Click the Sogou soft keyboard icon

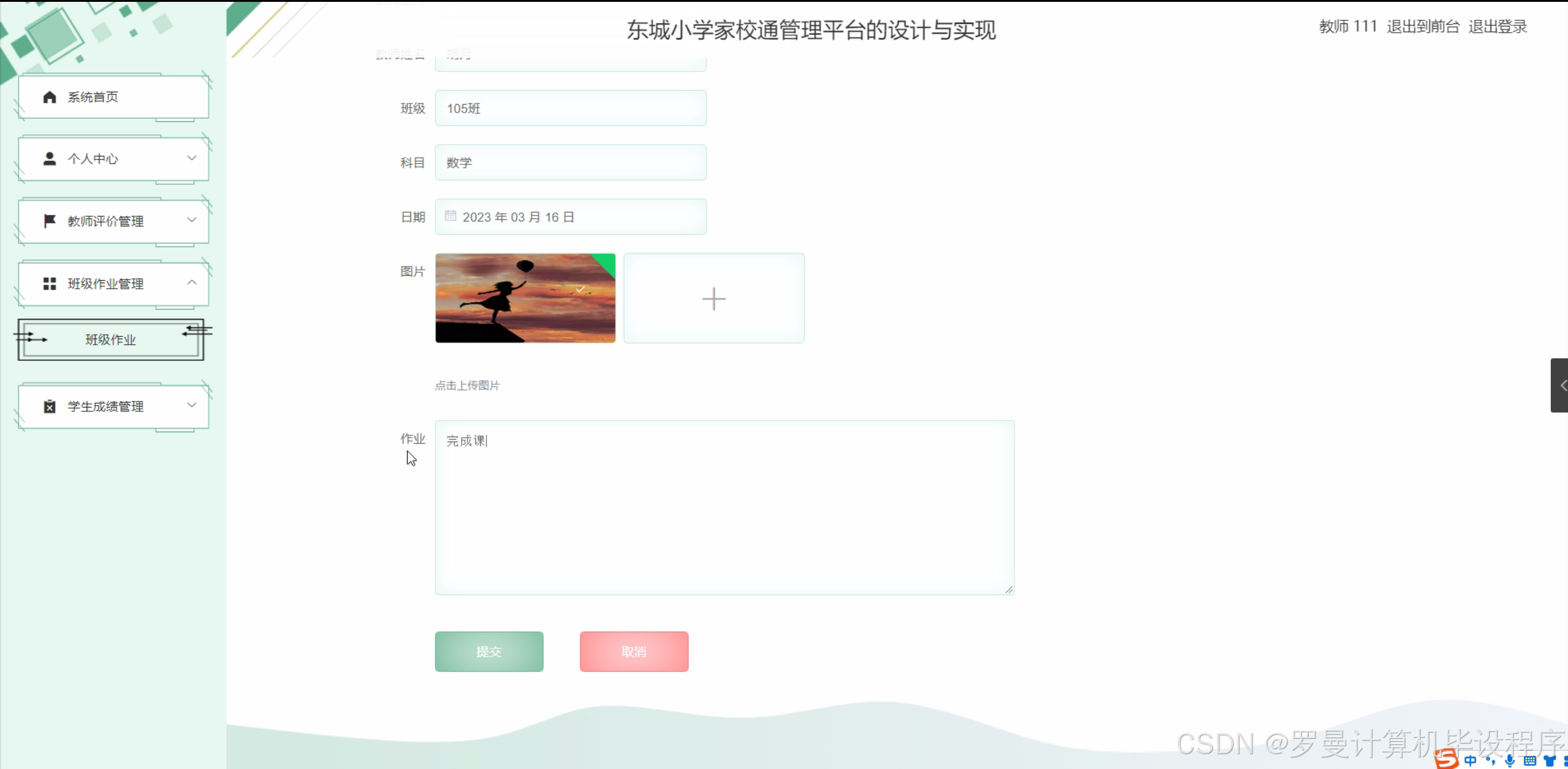pos(1529,761)
